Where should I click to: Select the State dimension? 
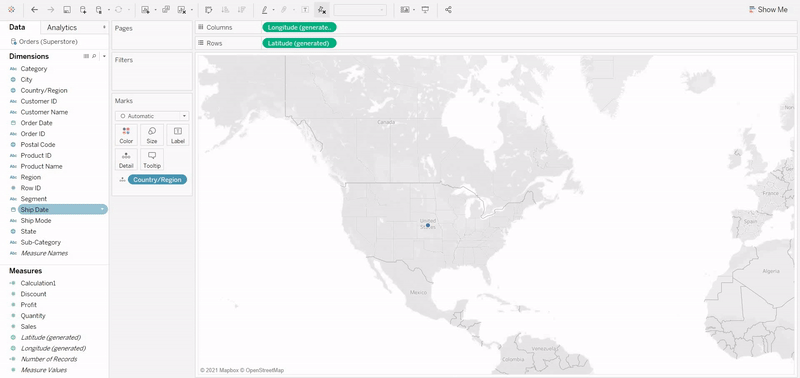29,232
